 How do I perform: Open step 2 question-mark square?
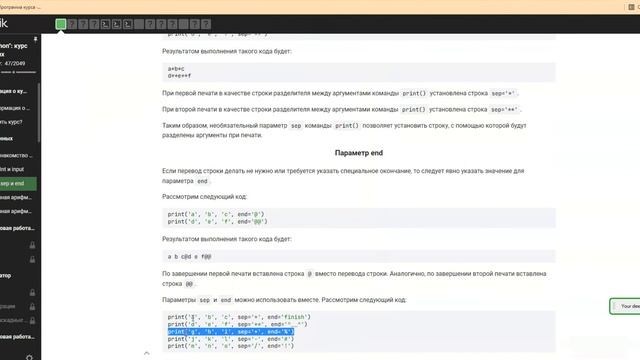click(x=72, y=24)
